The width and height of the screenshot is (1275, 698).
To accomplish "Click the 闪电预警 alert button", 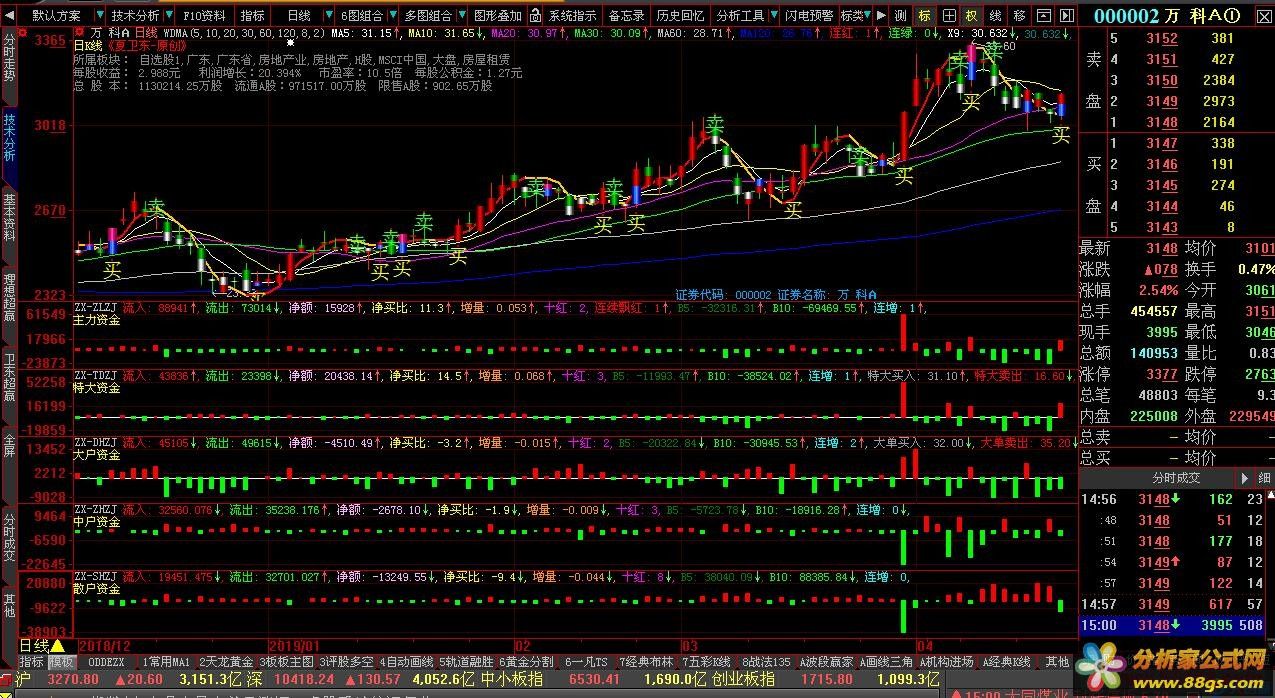I will tap(810, 15).
